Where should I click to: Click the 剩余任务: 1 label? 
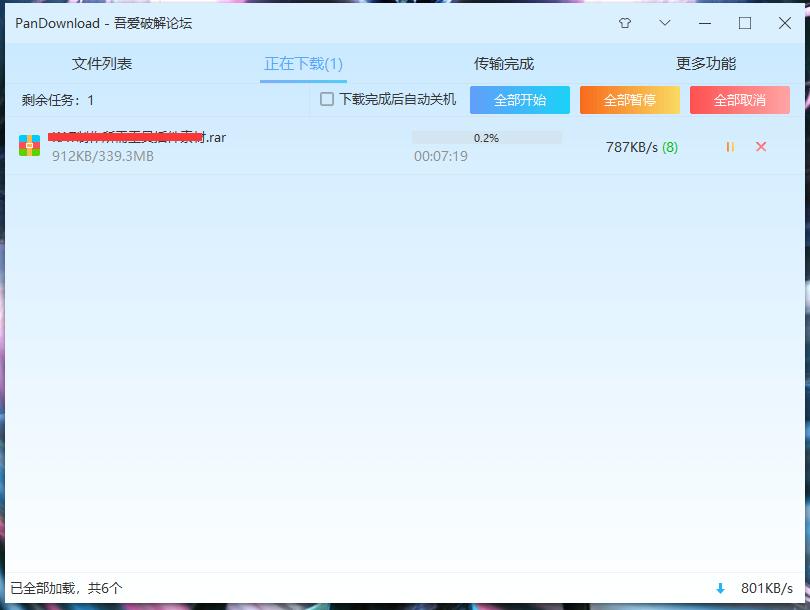(x=58, y=100)
